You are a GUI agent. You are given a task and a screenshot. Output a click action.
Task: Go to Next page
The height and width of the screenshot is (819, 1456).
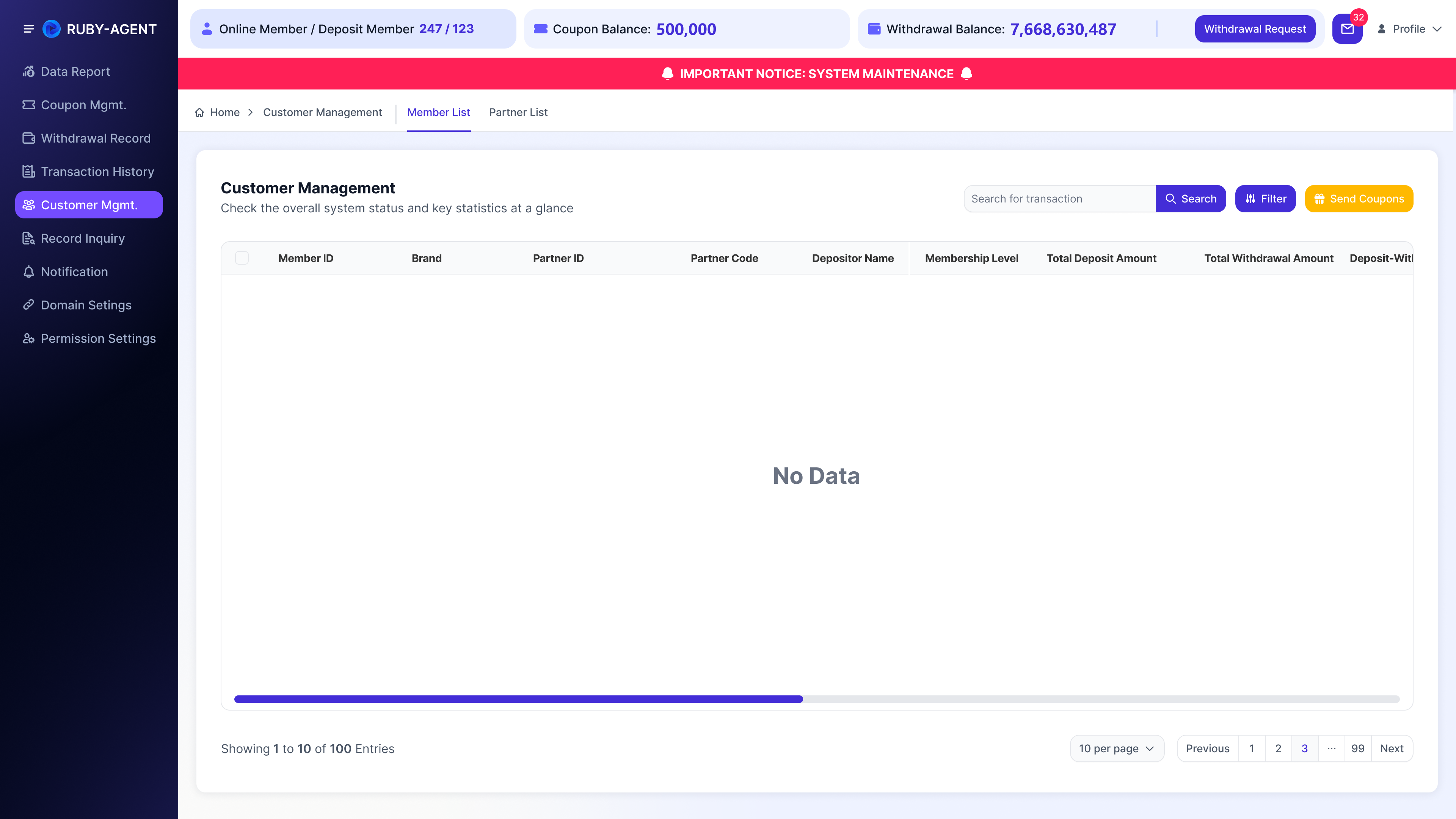click(x=1392, y=748)
